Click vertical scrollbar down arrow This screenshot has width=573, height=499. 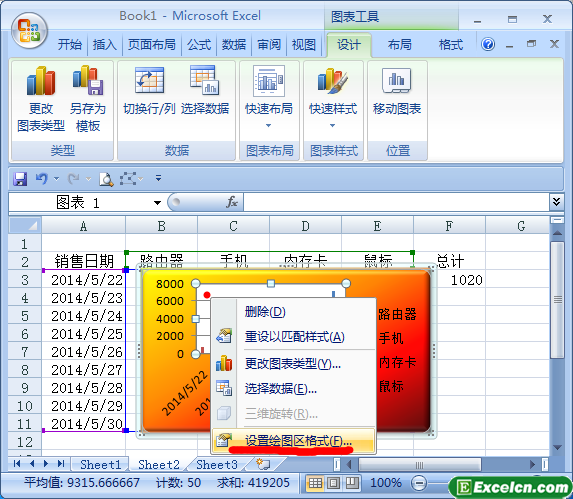pyautogui.click(x=557, y=447)
